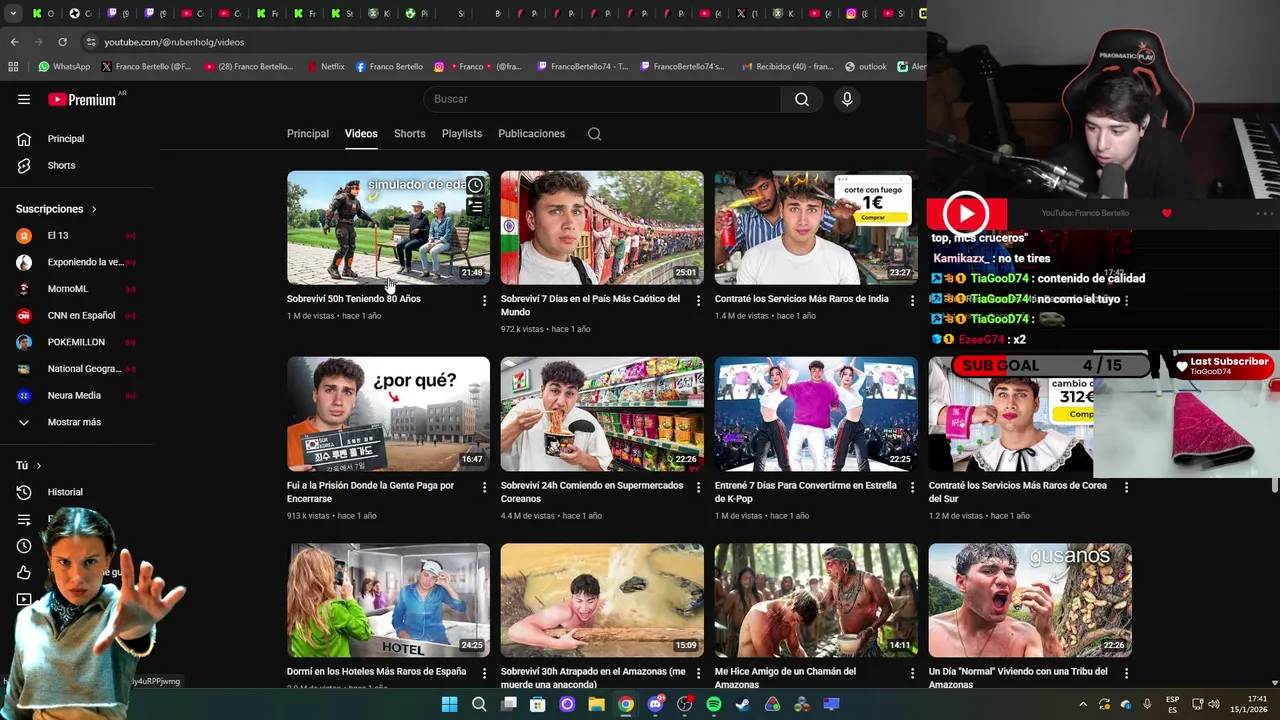Click title Me Hice Amigo de un Chamán
This screenshot has height=720, width=1280.
[785, 678]
